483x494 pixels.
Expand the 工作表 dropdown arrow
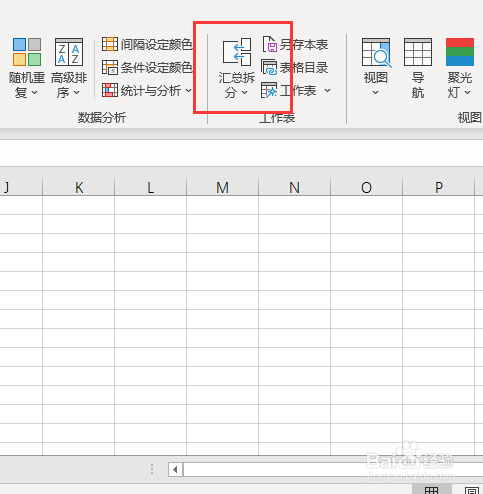click(x=327, y=90)
